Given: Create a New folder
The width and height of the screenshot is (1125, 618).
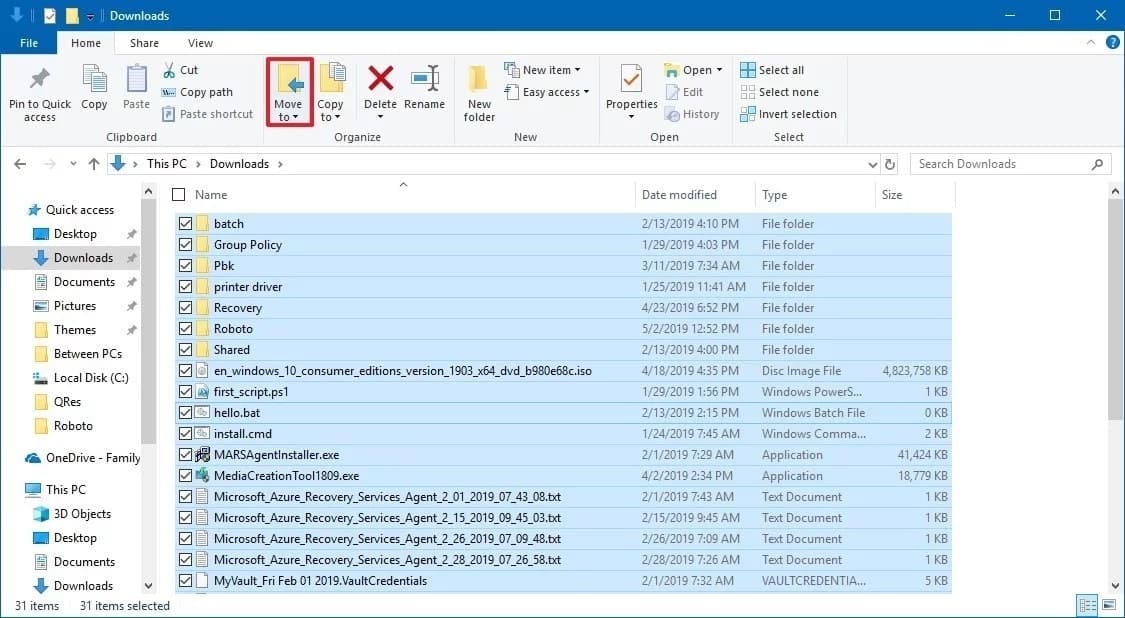Looking at the screenshot, I should point(478,90).
